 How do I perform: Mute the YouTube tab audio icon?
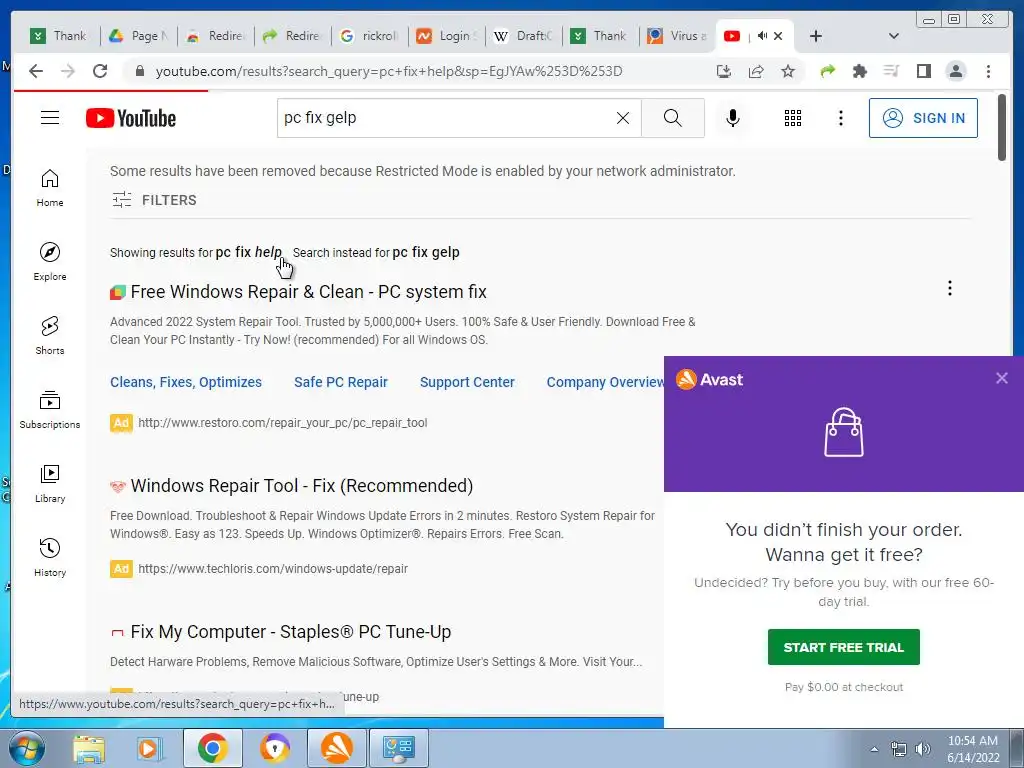(x=762, y=36)
